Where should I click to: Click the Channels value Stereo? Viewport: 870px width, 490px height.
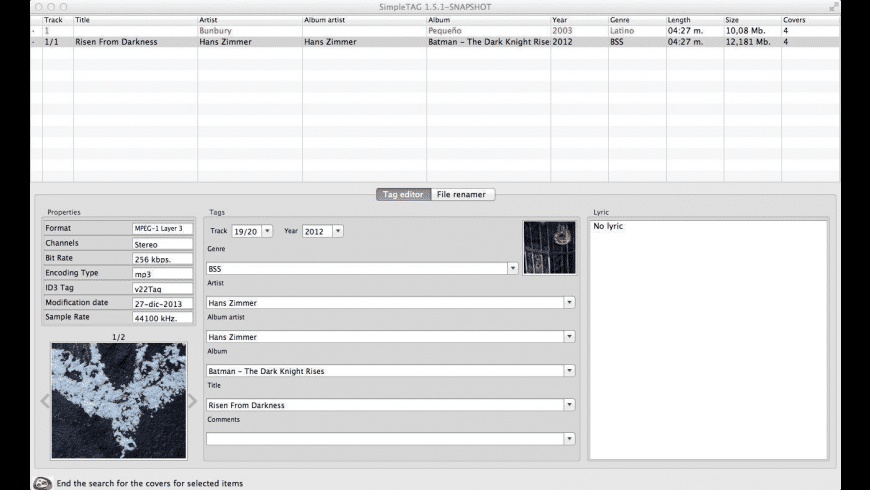click(163, 244)
